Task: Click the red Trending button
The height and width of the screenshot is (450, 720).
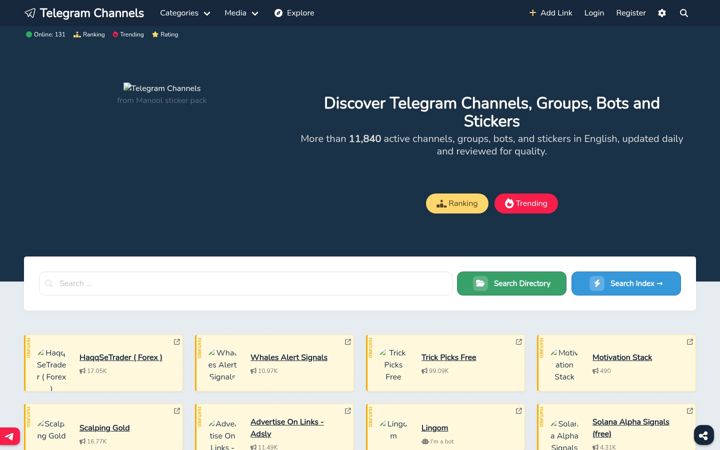Action: click(x=526, y=203)
